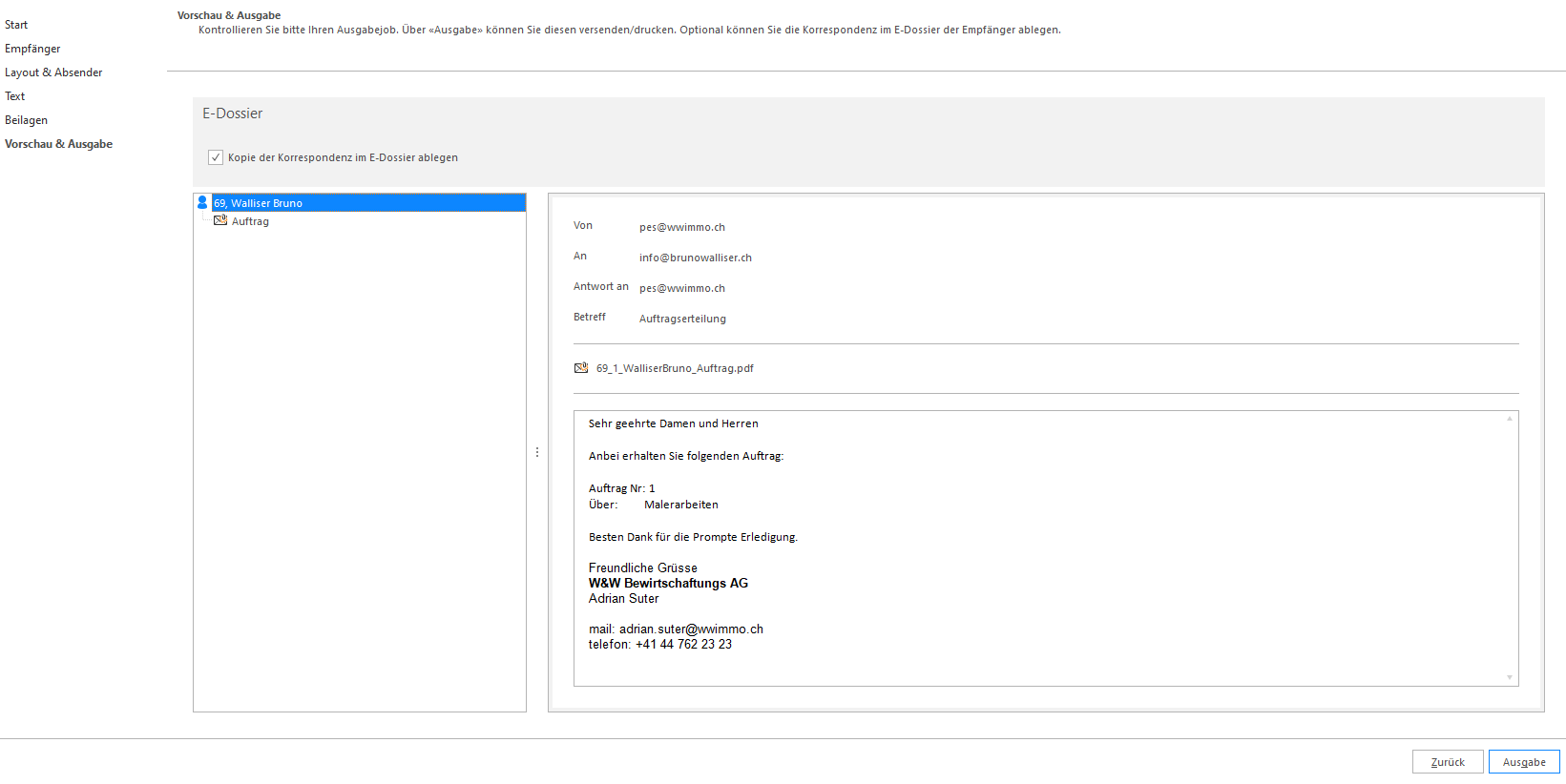The height and width of the screenshot is (784, 1566).
Task: Click the Zurück button
Action: click(x=1448, y=762)
